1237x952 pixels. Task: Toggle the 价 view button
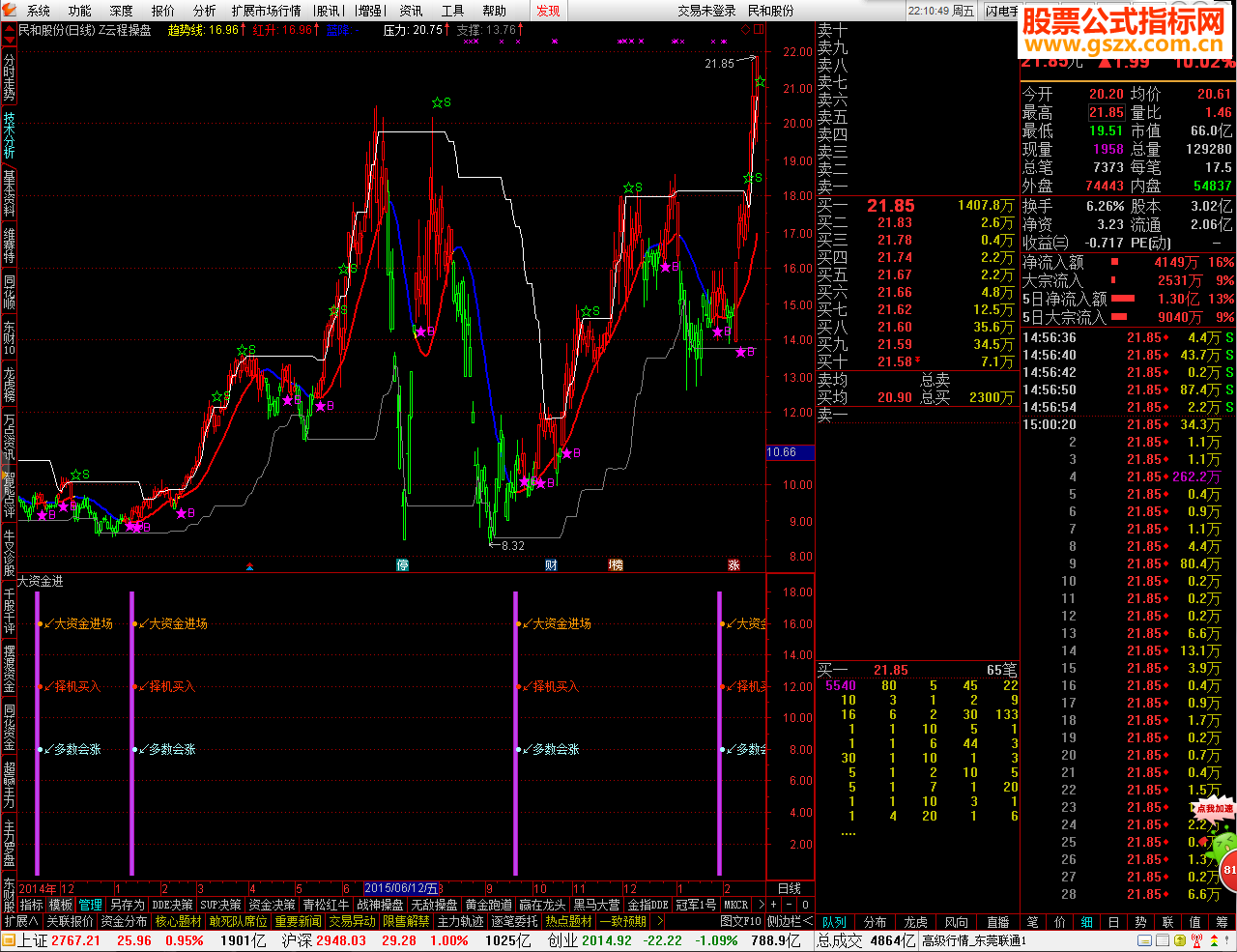pos(1059,922)
